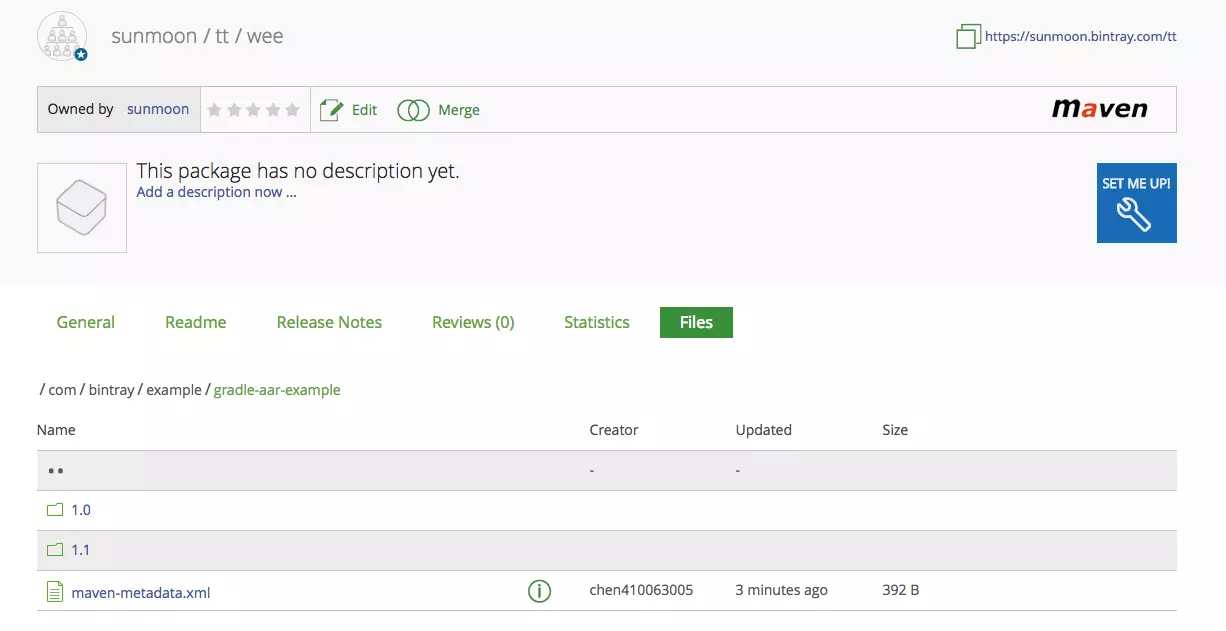Click the sunmoon organization avatar icon

point(62,37)
